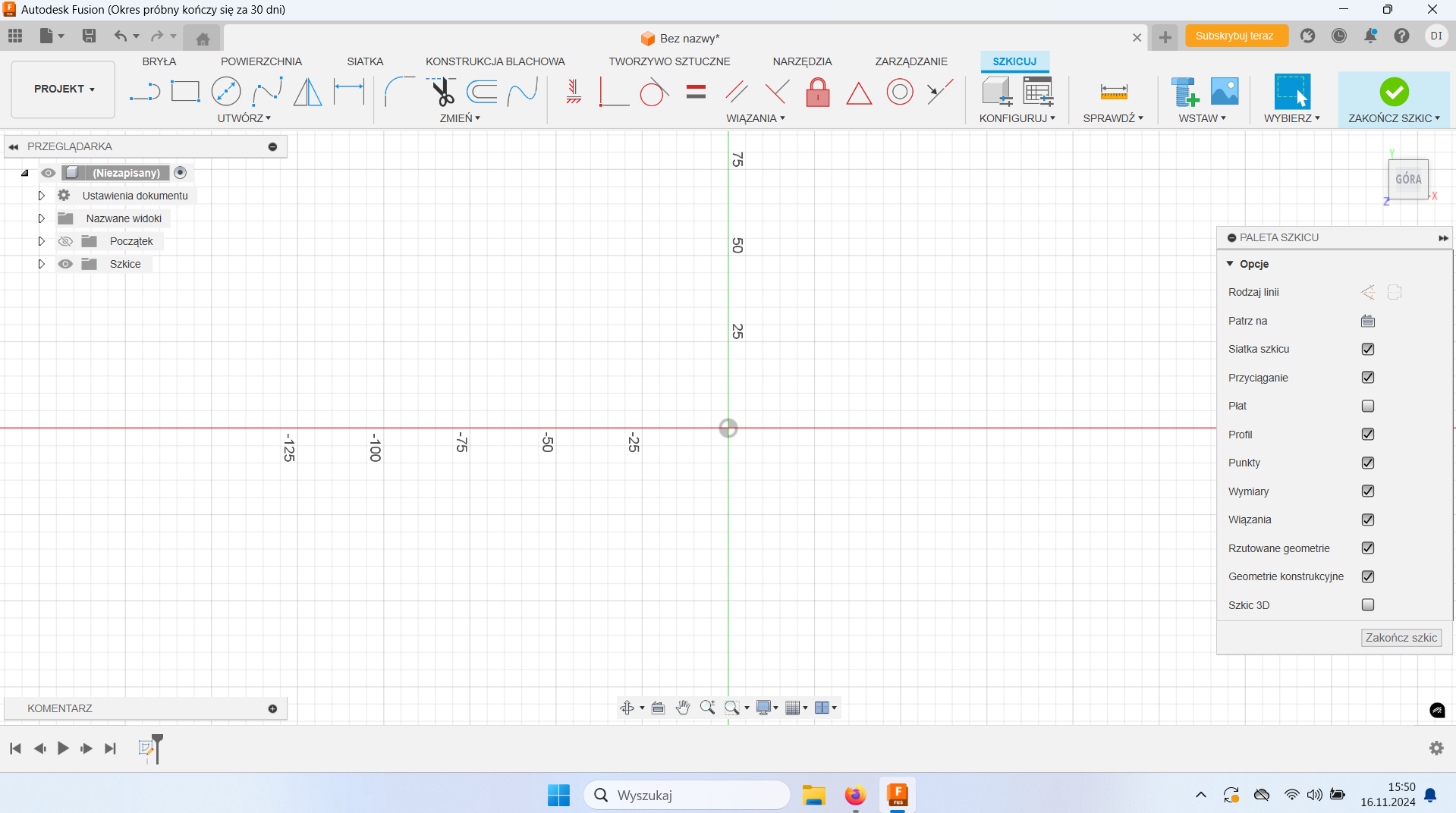Select the Trim scissors tool
The width and height of the screenshot is (1456, 813).
(x=442, y=92)
